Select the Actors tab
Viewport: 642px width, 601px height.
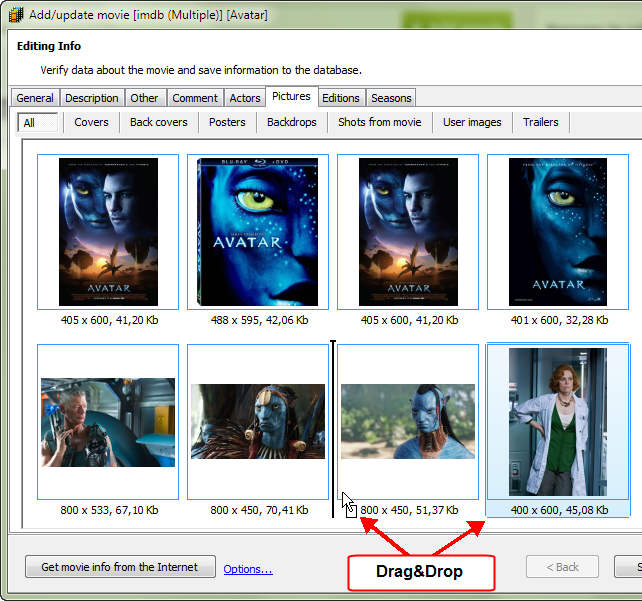tap(245, 98)
